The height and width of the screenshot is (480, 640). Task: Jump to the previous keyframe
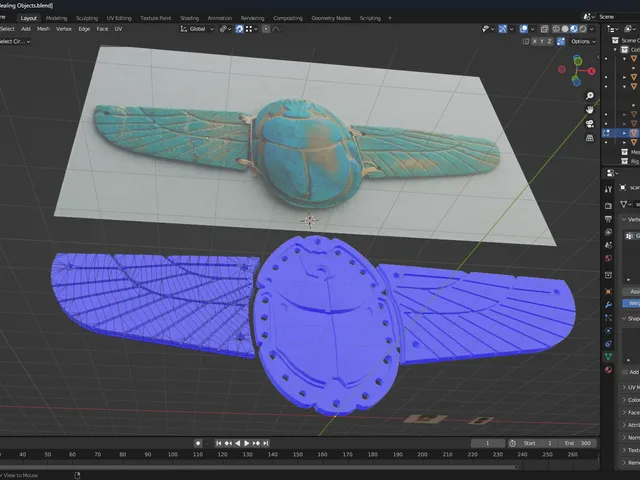[228, 443]
